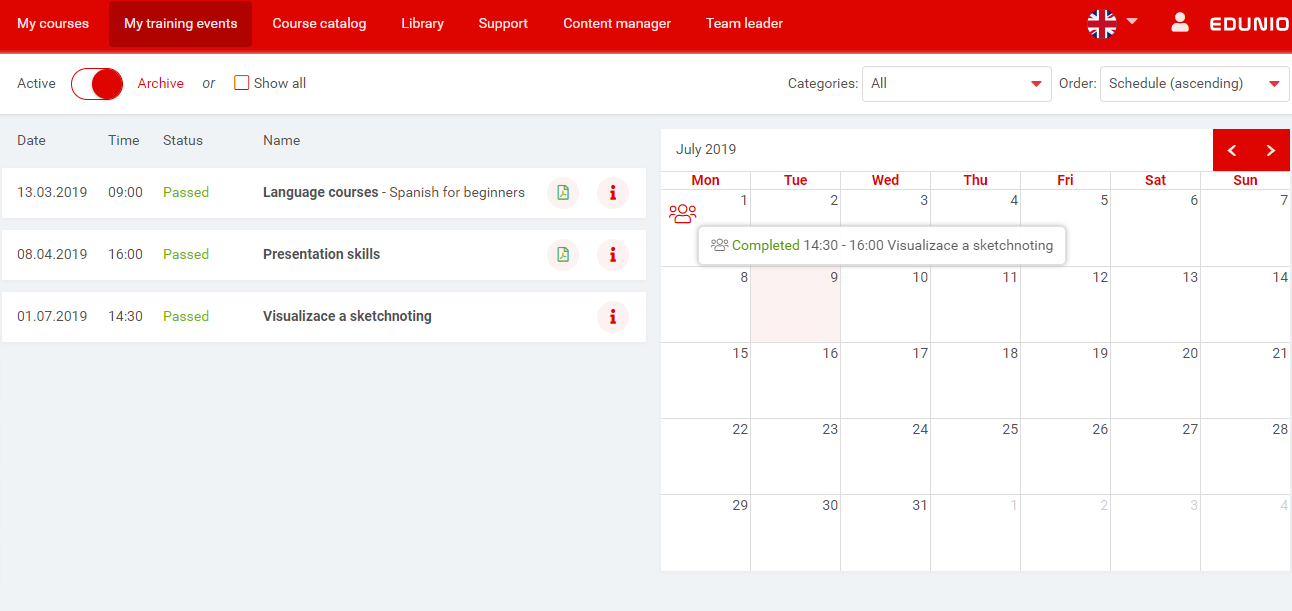Select July 20 calendar cell
The width and height of the screenshot is (1292, 611).
[1155, 381]
